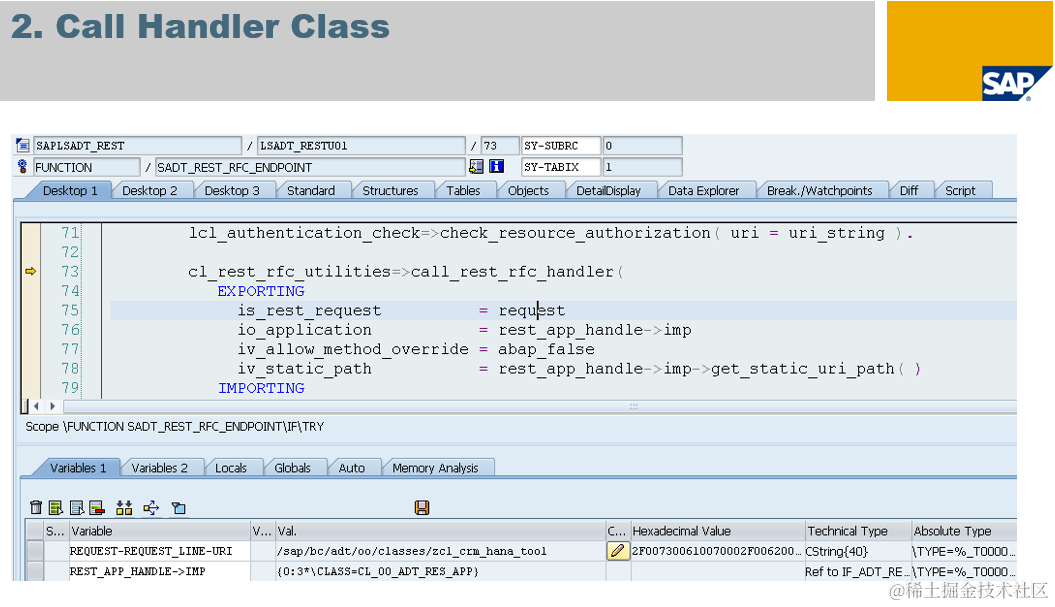Click the FUNCTION event type field
The width and height of the screenshot is (1055, 607).
coord(87,167)
